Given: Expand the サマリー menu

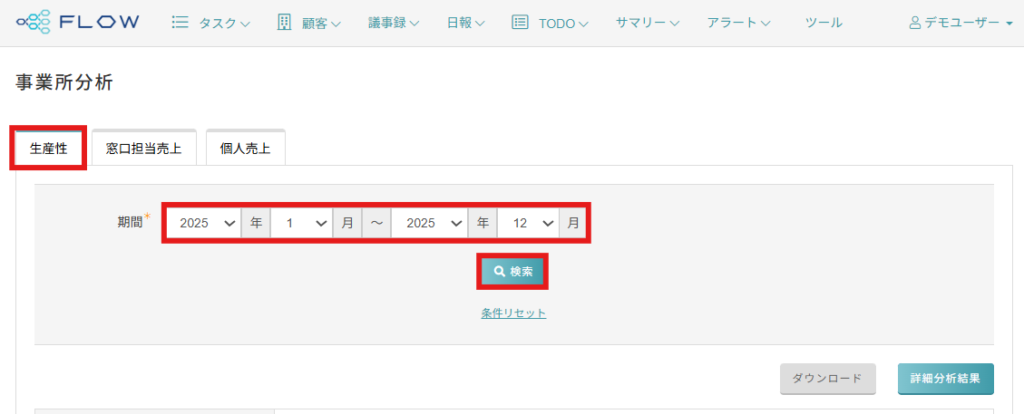Looking at the screenshot, I should coord(647,22).
